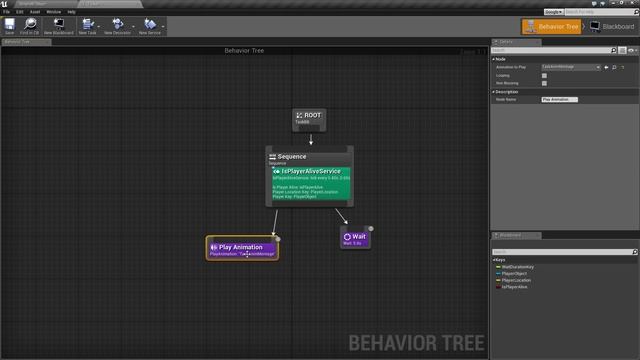Screen dimensions: 640x360
Task: Click Find in CB magnifier icon
Action: 30,24
